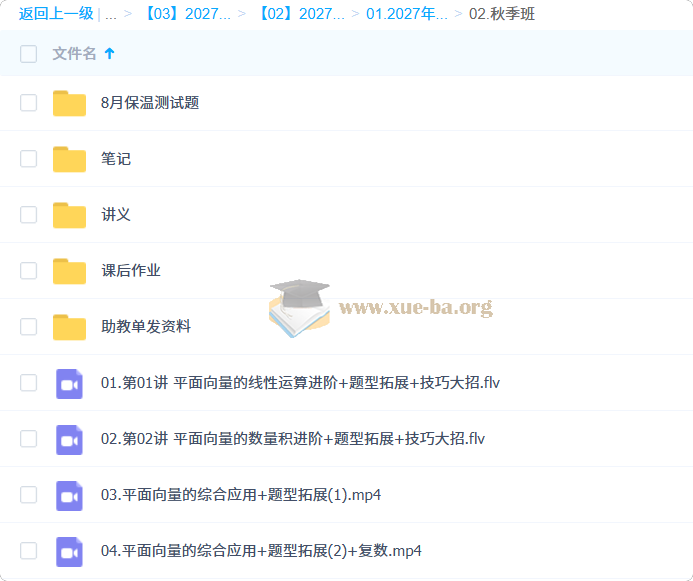The height and width of the screenshot is (581, 693).
Task: Open 03.平面向量的综合应用+题型拓展(1).mp4
Action: click(x=241, y=495)
